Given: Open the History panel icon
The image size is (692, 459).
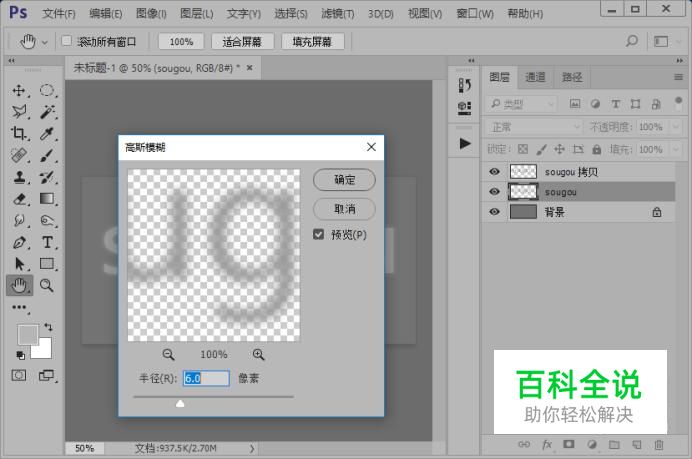Looking at the screenshot, I should click(x=464, y=85).
